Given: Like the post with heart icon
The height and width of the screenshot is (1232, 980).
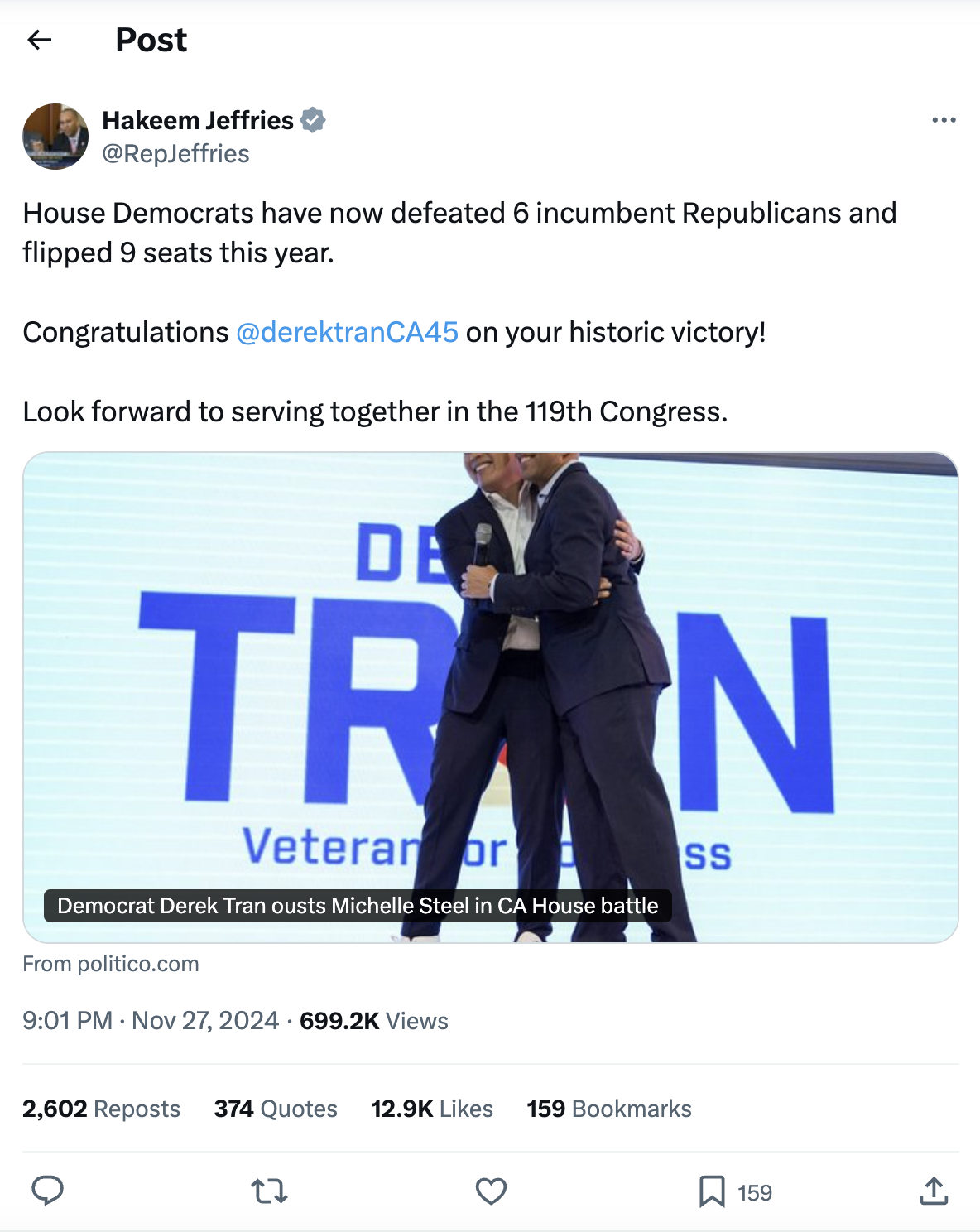Looking at the screenshot, I should (491, 1191).
